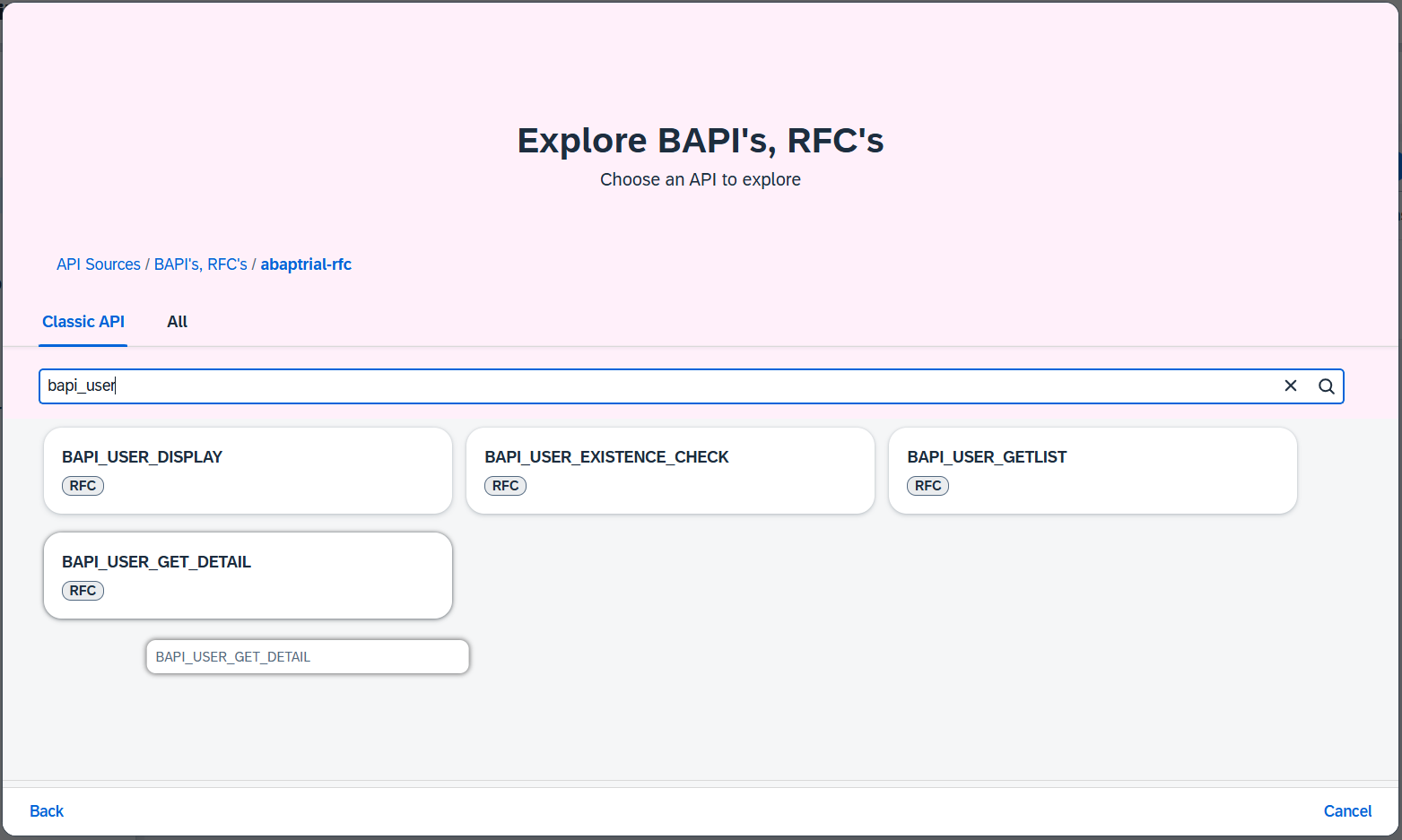Image resolution: width=1402 pixels, height=840 pixels.
Task: Click the API Sources breadcrumb link
Action: tap(98, 264)
